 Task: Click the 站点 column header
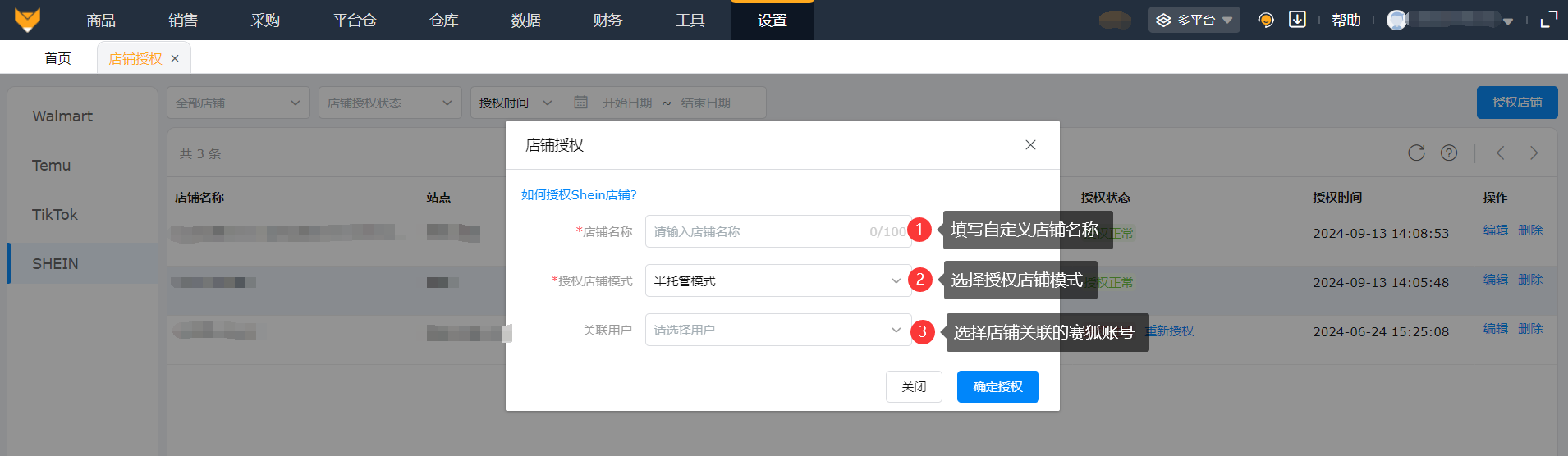coord(438,197)
